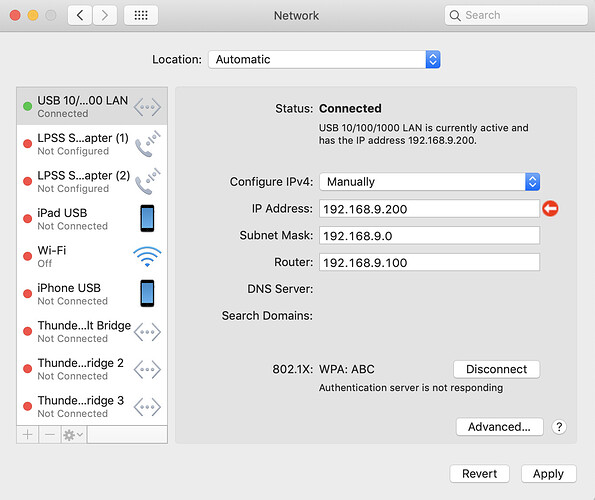Select iPad USB in service list

tap(92, 219)
